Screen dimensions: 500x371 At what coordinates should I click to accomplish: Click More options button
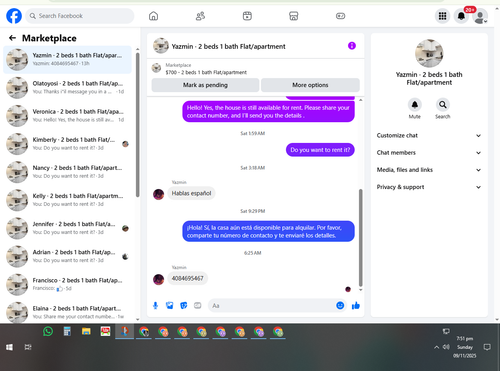[310, 85]
